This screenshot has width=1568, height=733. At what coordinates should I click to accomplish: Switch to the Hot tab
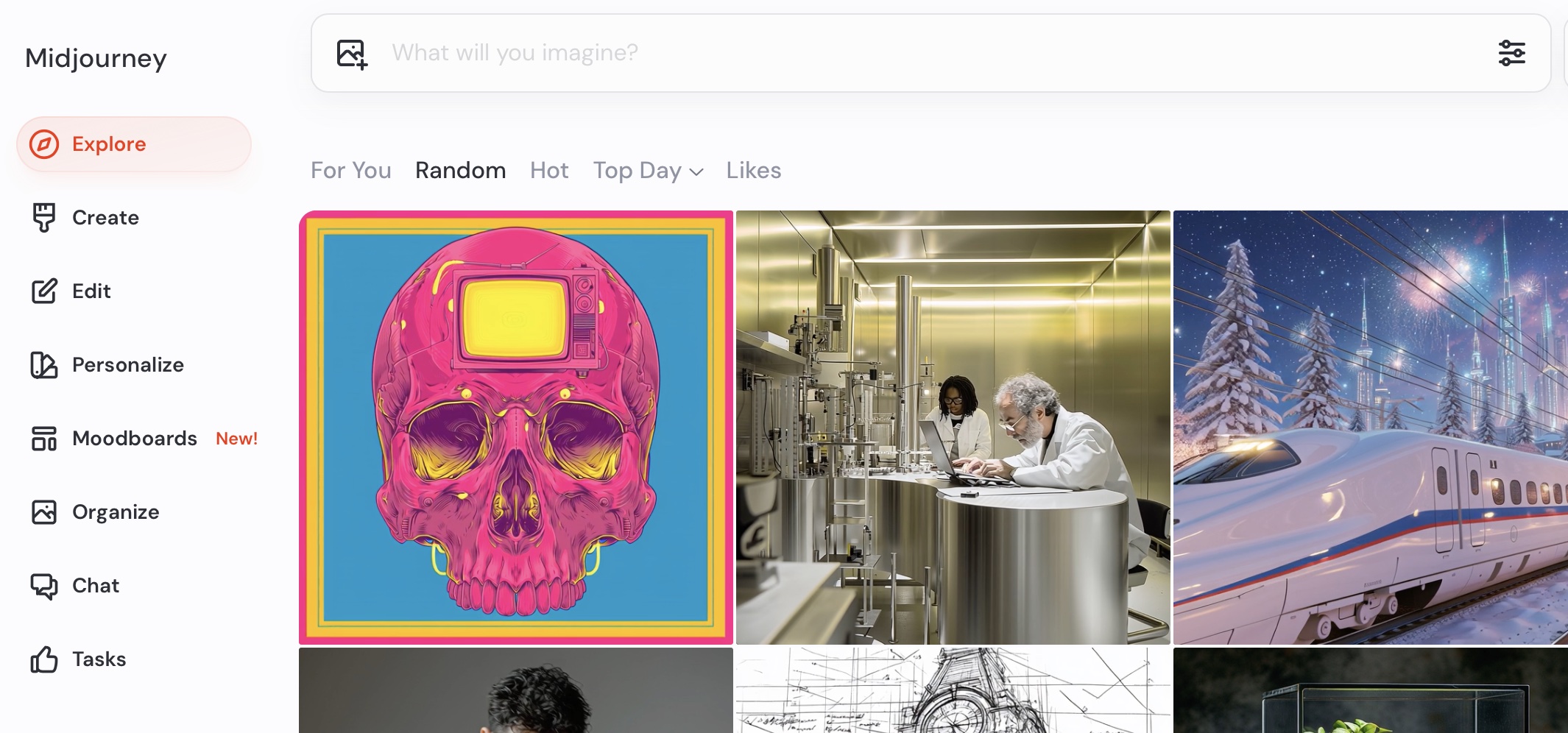coord(549,171)
